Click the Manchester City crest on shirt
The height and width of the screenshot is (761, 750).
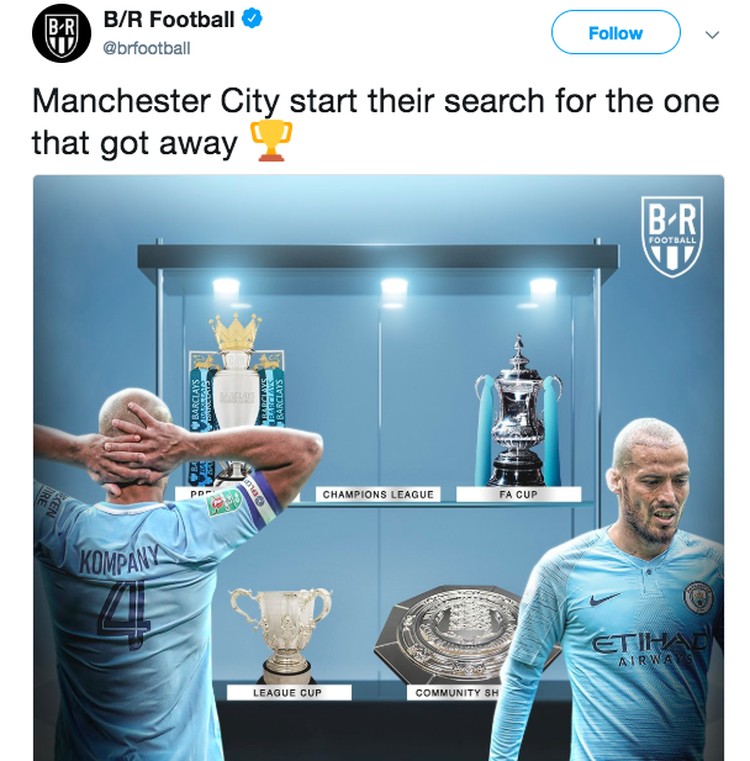pos(698,597)
